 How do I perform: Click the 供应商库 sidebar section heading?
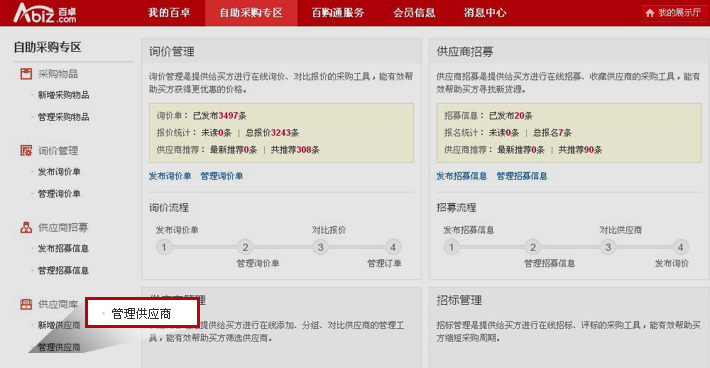coord(58,304)
